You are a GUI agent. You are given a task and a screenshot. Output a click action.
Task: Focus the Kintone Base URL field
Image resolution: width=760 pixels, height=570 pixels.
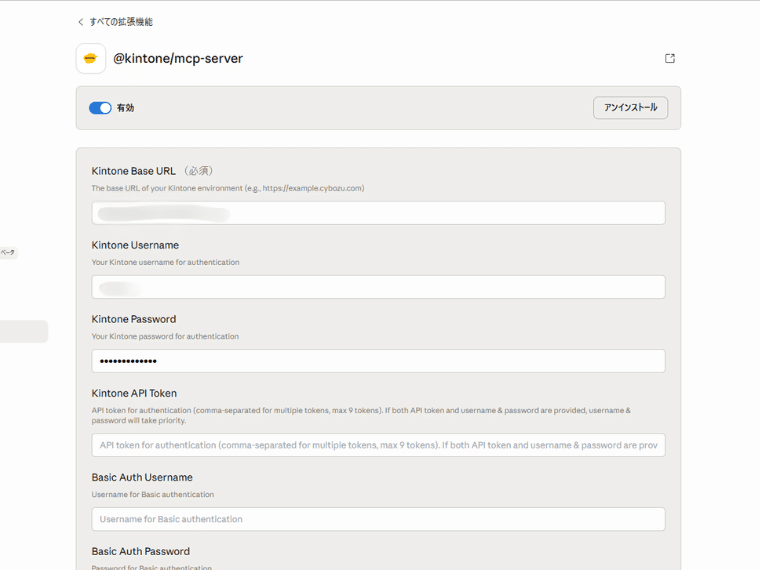coord(378,213)
